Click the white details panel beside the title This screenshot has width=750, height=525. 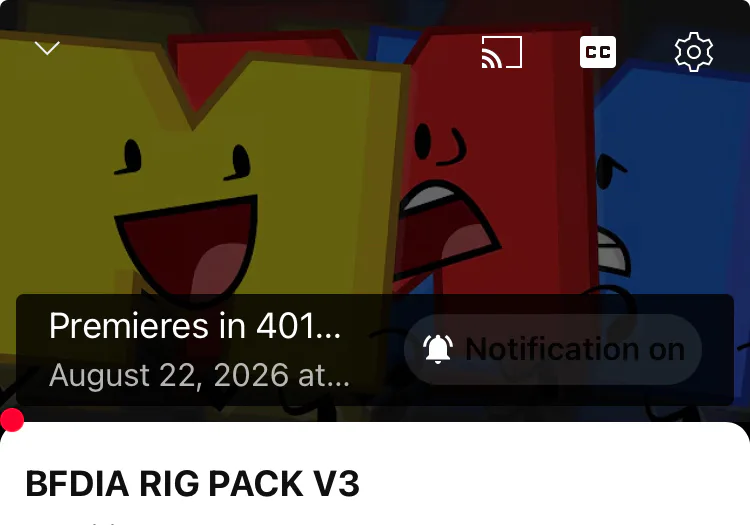pos(550,483)
